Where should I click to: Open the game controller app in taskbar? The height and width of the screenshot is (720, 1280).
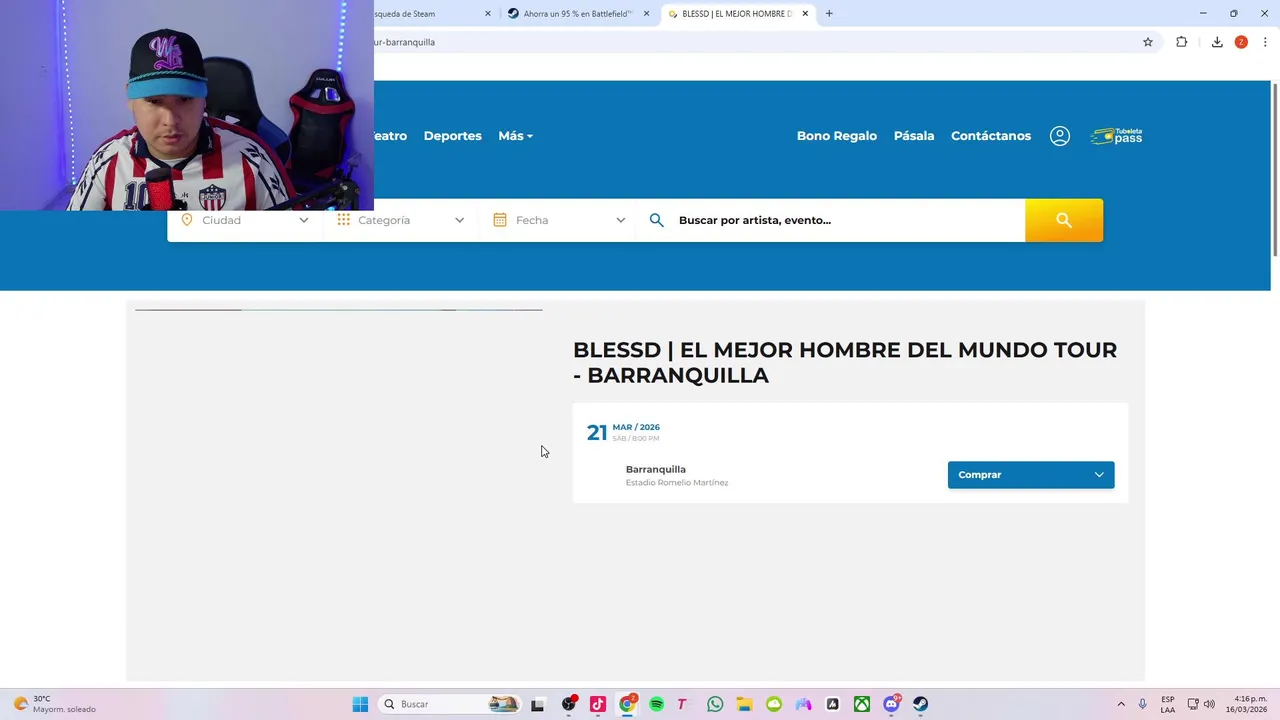coord(803,704)
